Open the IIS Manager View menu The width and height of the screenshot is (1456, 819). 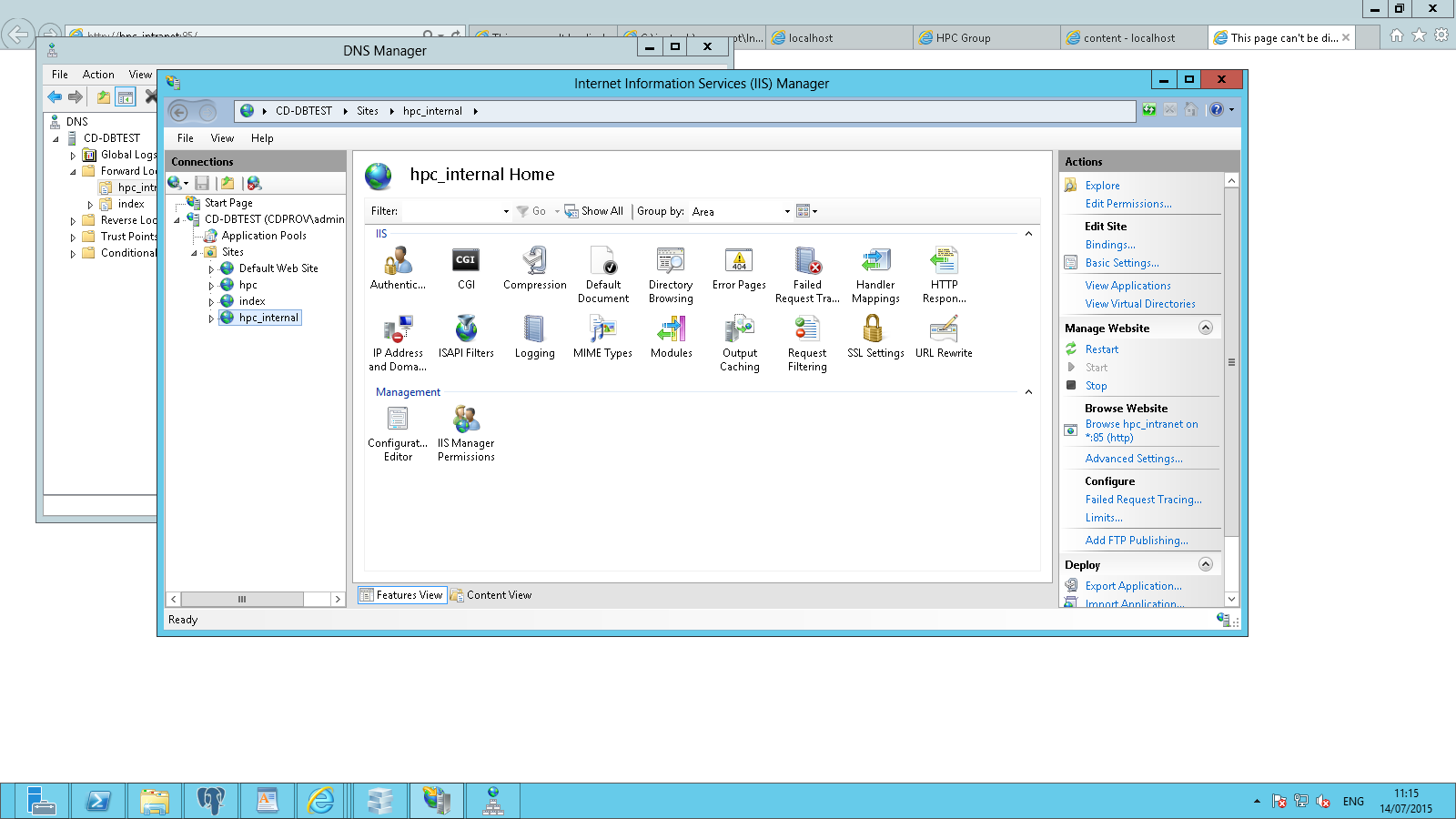222,138
